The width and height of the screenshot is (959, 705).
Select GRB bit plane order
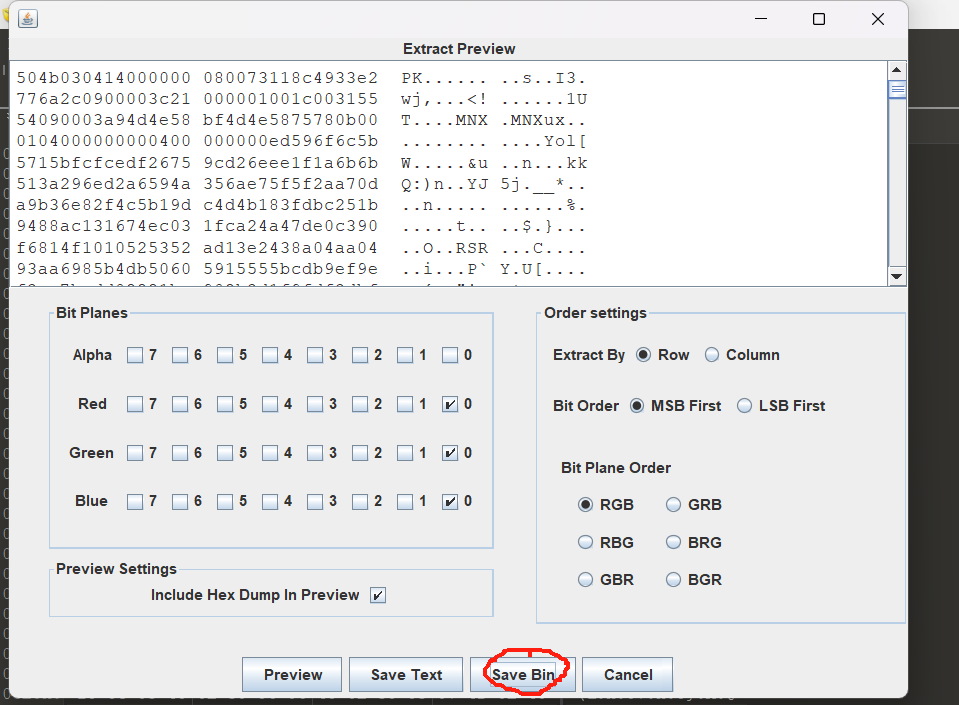coord(674,505)
